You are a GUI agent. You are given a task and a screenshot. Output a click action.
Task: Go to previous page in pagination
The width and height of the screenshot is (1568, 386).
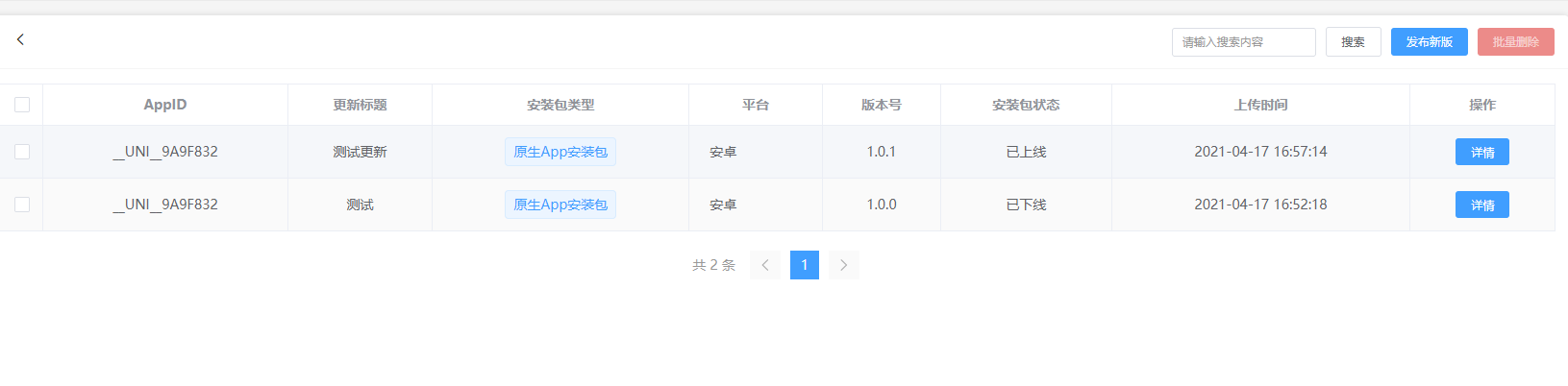tap(765, 265)
